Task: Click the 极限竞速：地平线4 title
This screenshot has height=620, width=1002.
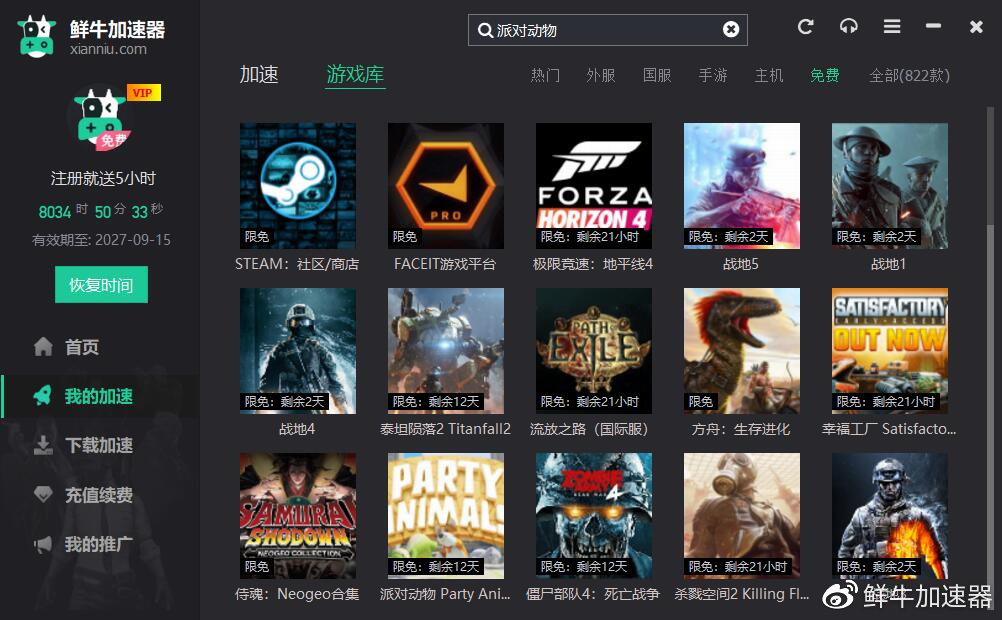Action: [x=593, y=264]
